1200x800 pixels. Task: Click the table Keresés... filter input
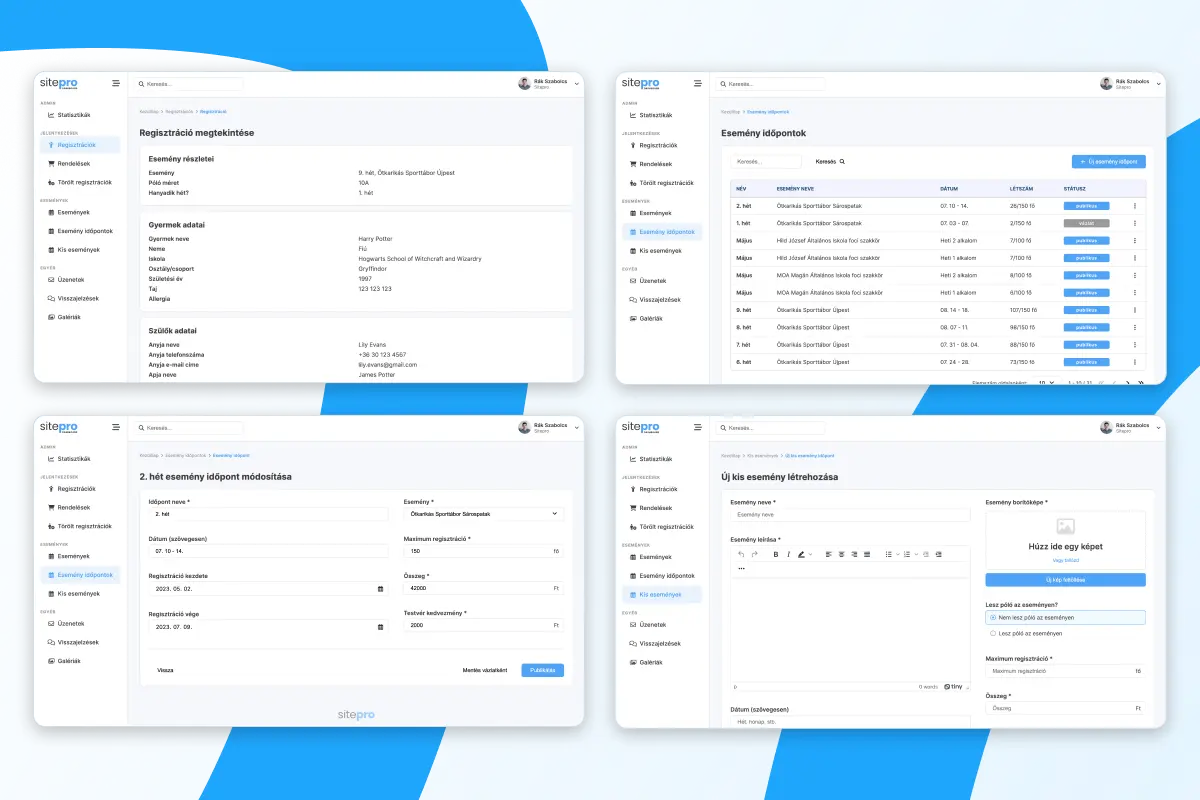766,161
